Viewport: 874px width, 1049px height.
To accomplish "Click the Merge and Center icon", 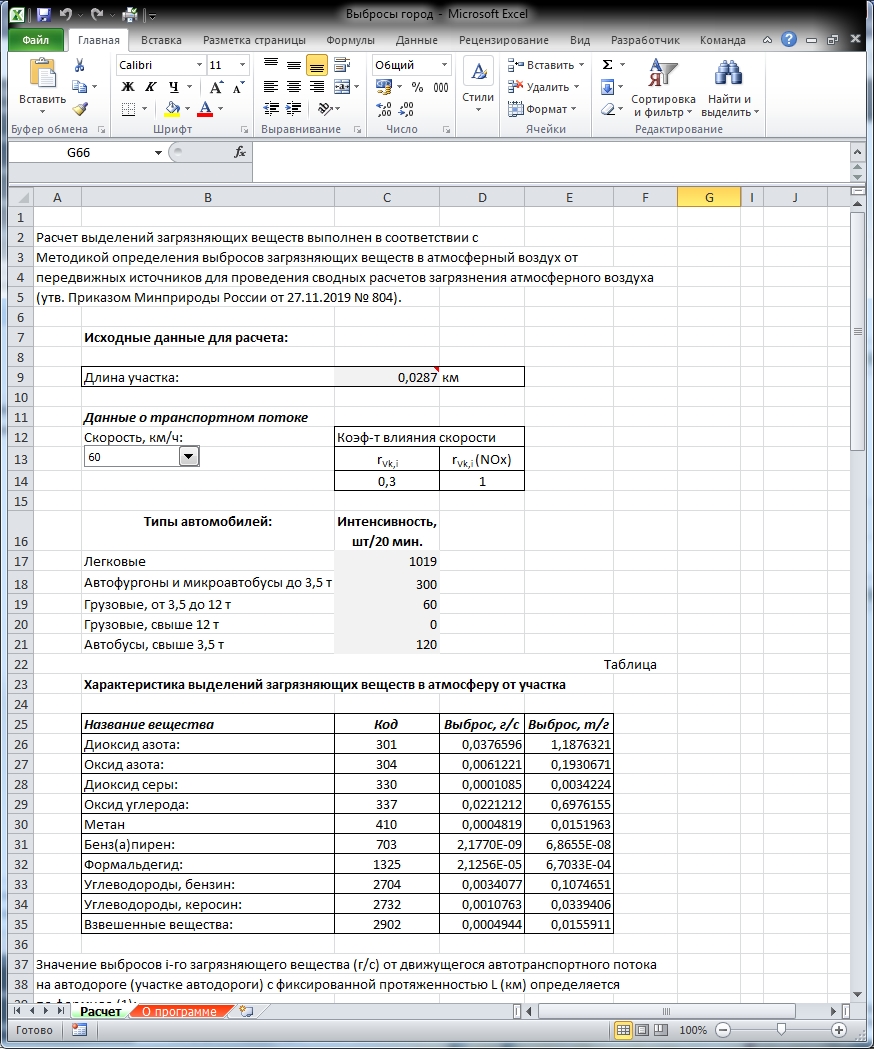I will pyautogui.click(x=342, y=87).
